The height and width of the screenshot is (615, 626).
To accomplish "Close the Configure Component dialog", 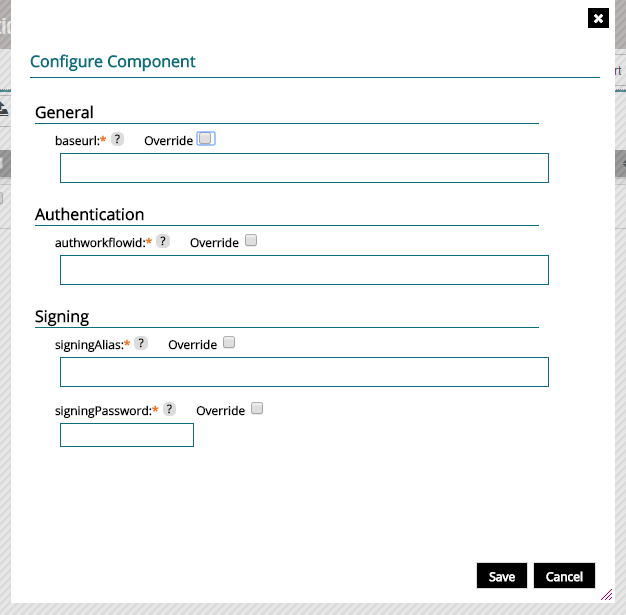I will pos(597,18).
